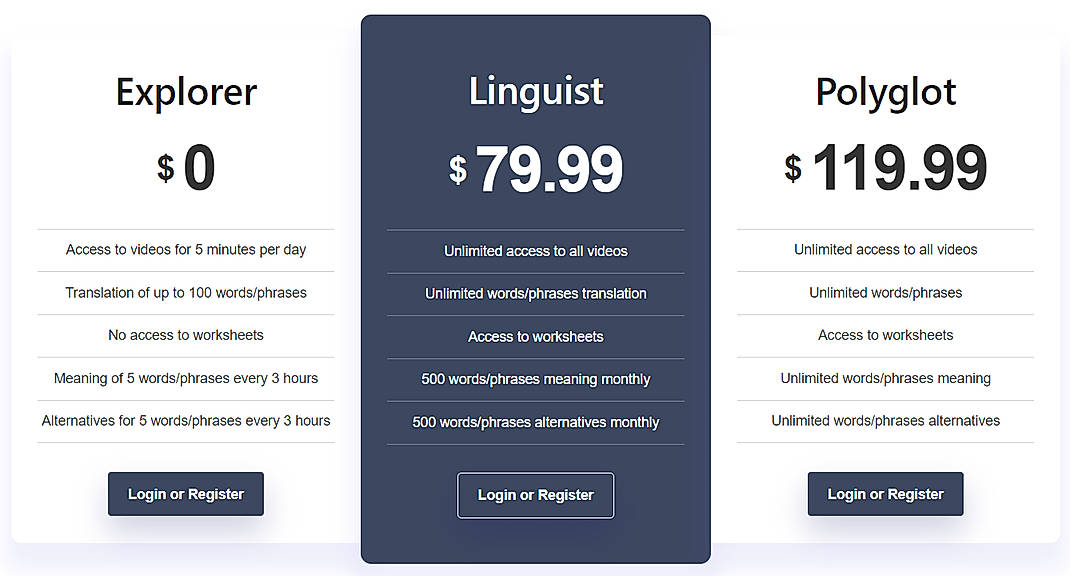Click 'Access to worksheets' on Linguist plan
Image resolution: width=1070 pixels, height=576 pixels.
(535, 337)
